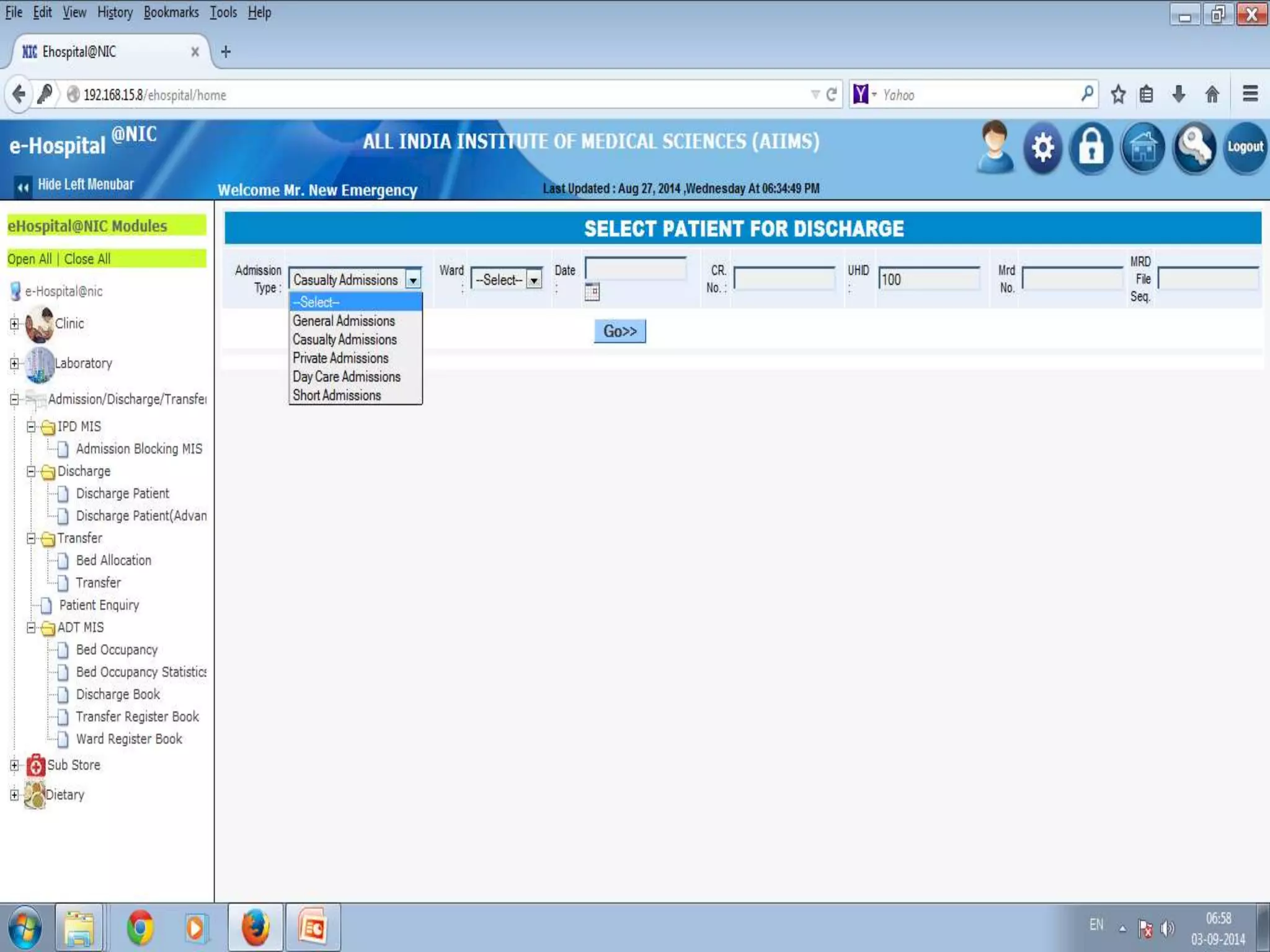This screenshot has width=1270, height=952.
Task: Expand the Sub Store module node
Action: click(14, 765)
